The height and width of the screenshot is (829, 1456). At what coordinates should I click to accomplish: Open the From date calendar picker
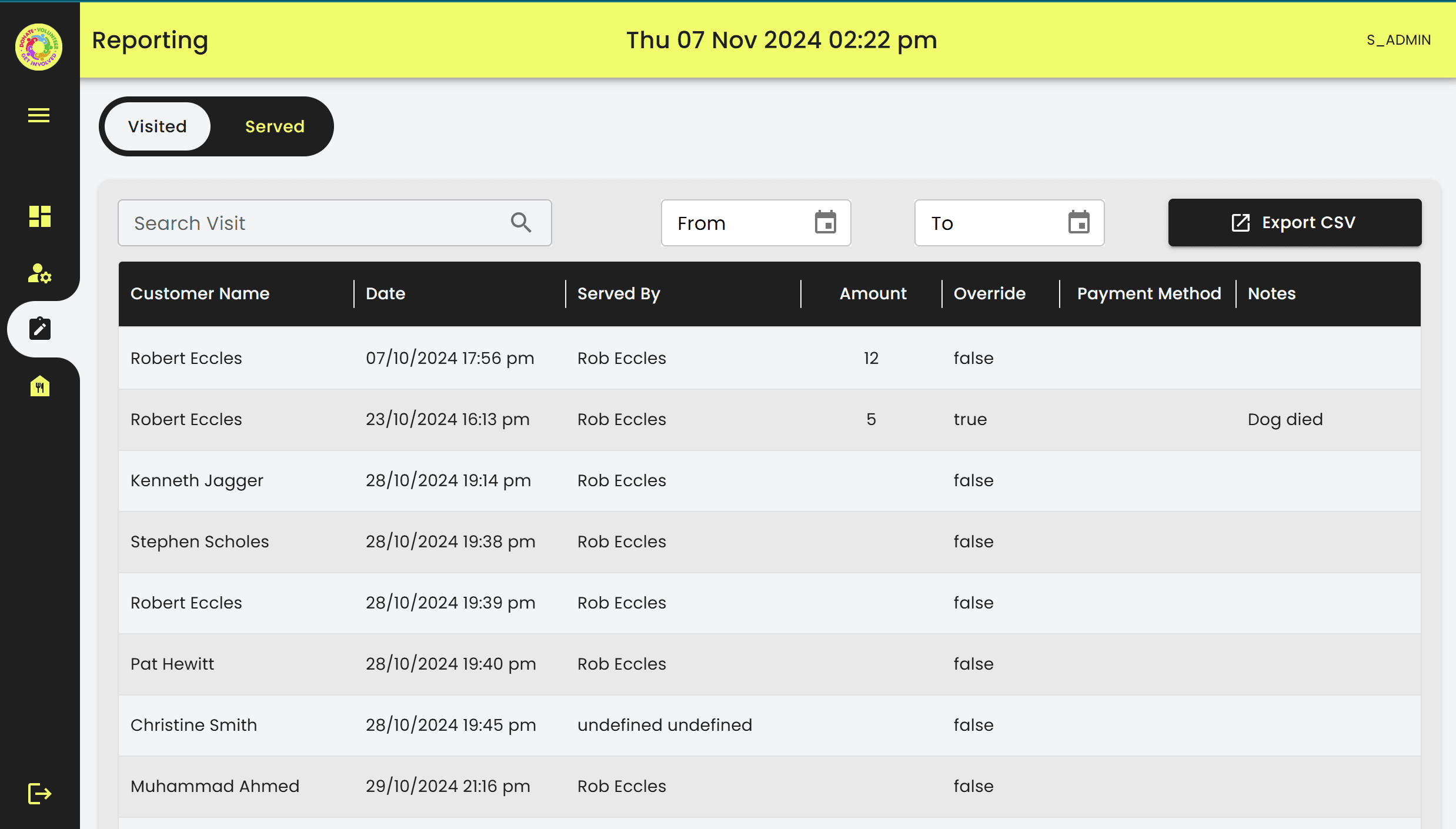(x=826, y=223)
